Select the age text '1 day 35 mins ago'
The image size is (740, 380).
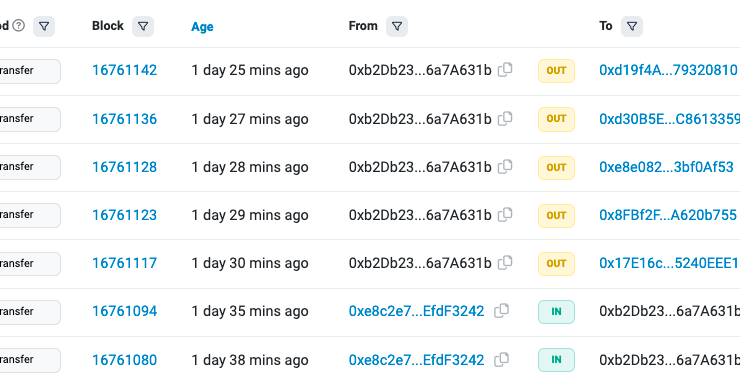[x=250, y=312]
